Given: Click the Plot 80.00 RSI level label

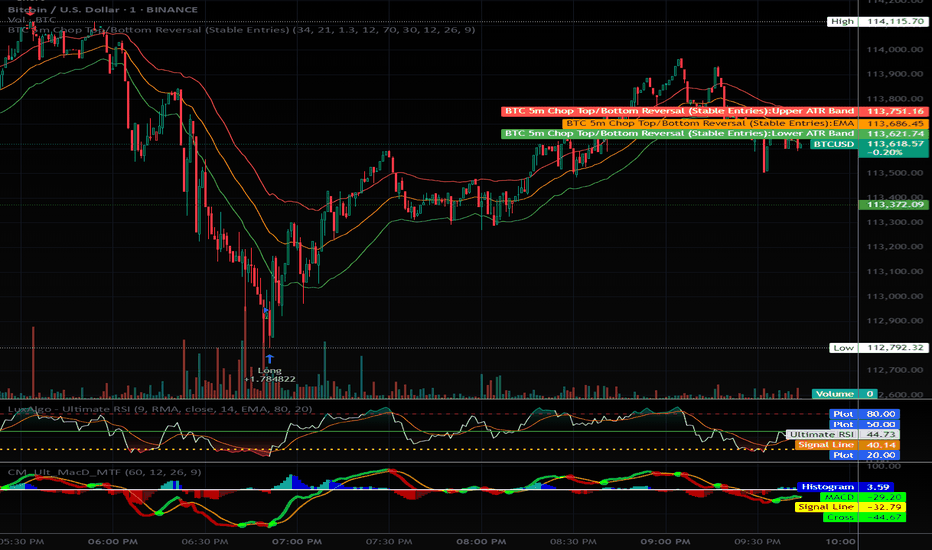Looking at the screenshot, I should [864, 414].
